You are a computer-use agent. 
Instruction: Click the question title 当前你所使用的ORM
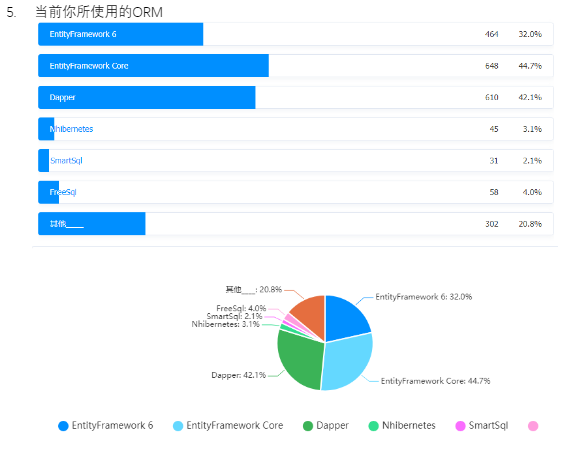[x=99, y=12]
